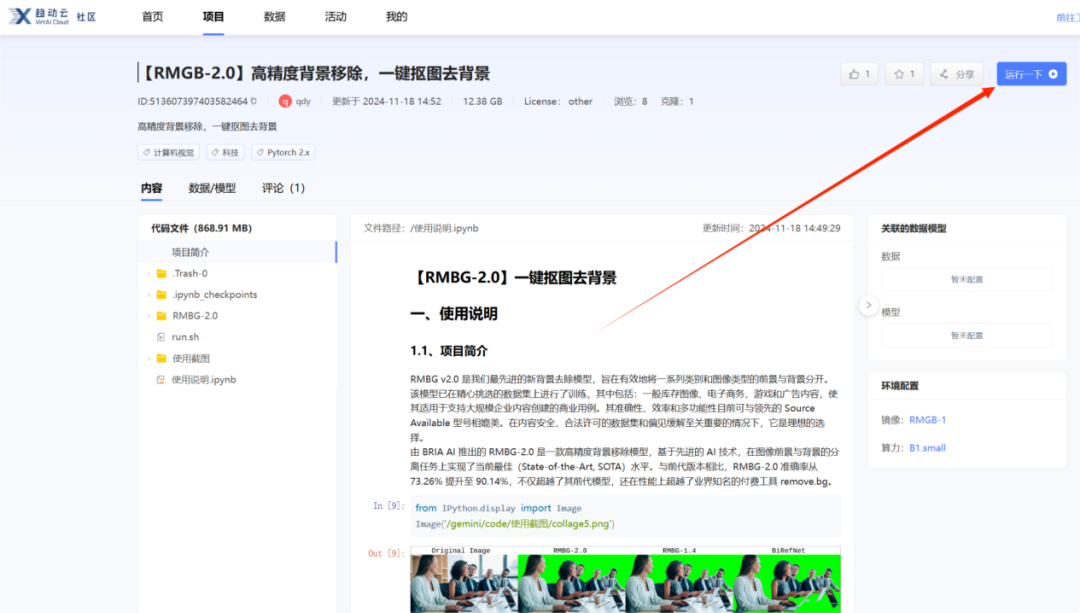This screenshot has width=1080, height=613.
Task: Click the In [9] code cell
Action: (625, 516)
